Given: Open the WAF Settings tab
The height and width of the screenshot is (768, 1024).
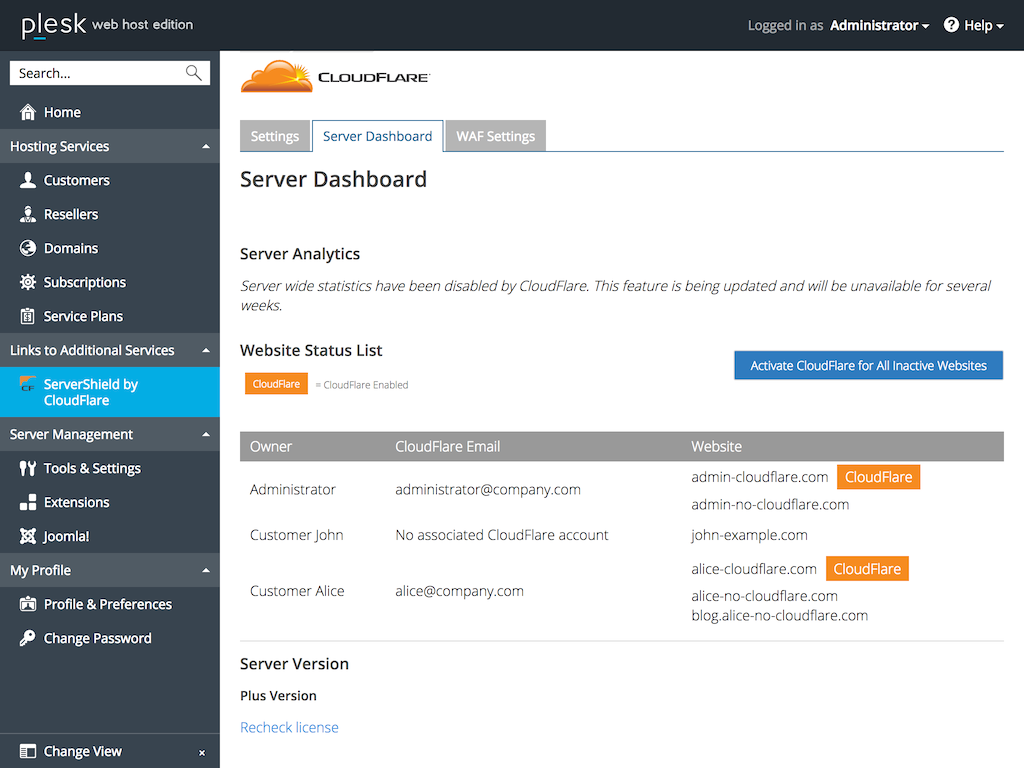Looking at the screenshot, I should click(x=496, y=136).
